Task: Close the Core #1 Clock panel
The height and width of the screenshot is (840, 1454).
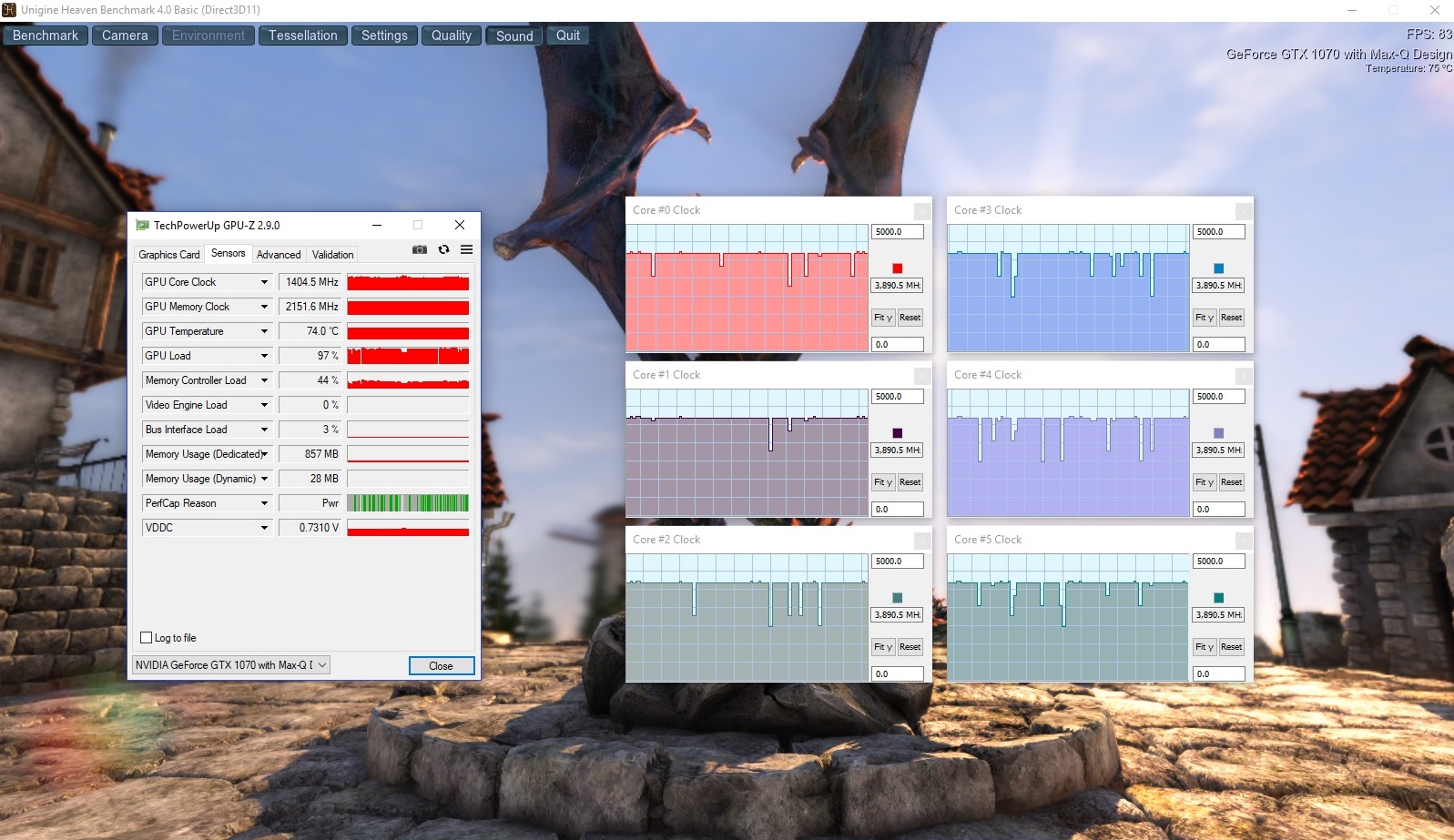Action: coord(921,376)
